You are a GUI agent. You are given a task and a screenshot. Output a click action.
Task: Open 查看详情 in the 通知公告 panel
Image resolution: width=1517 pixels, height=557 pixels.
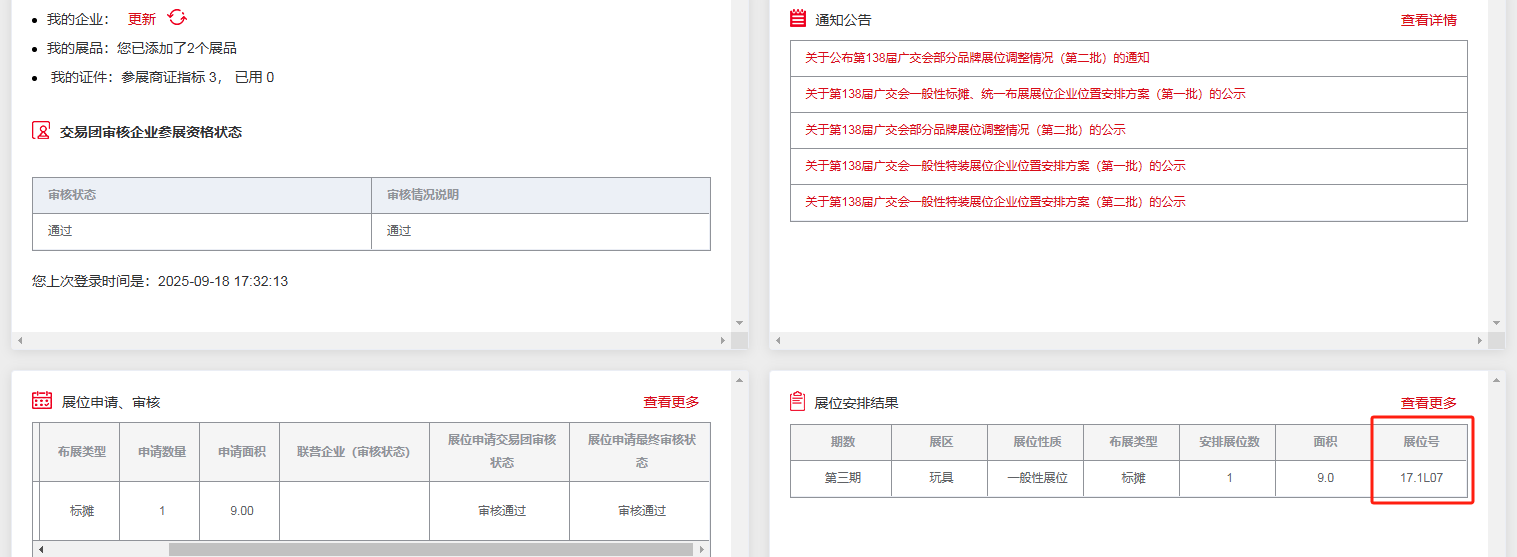point(1428,19)
